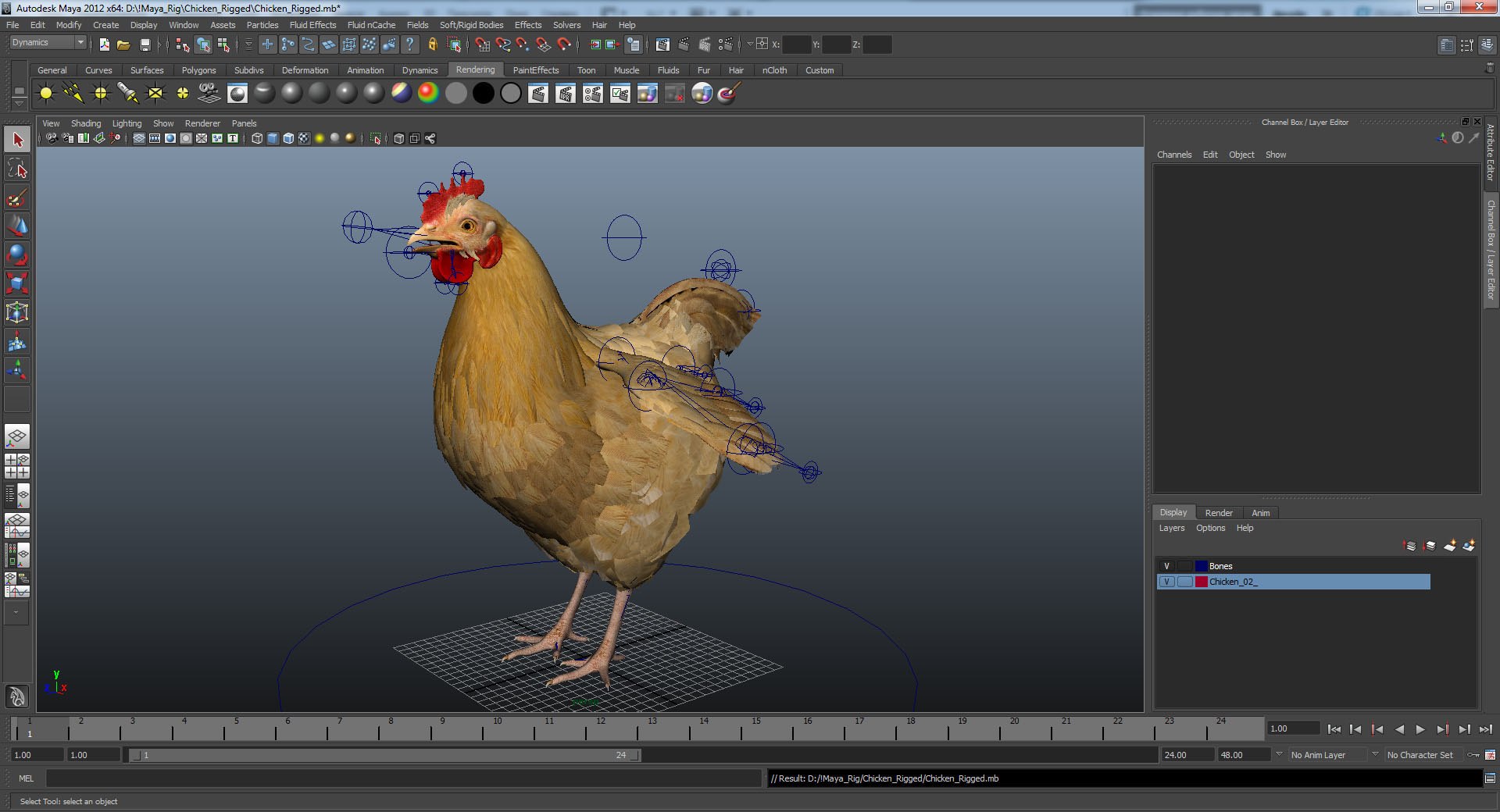The image size is (1500, 812).
Task: Open animation preferences icon
Action: tap(1491, 755)
